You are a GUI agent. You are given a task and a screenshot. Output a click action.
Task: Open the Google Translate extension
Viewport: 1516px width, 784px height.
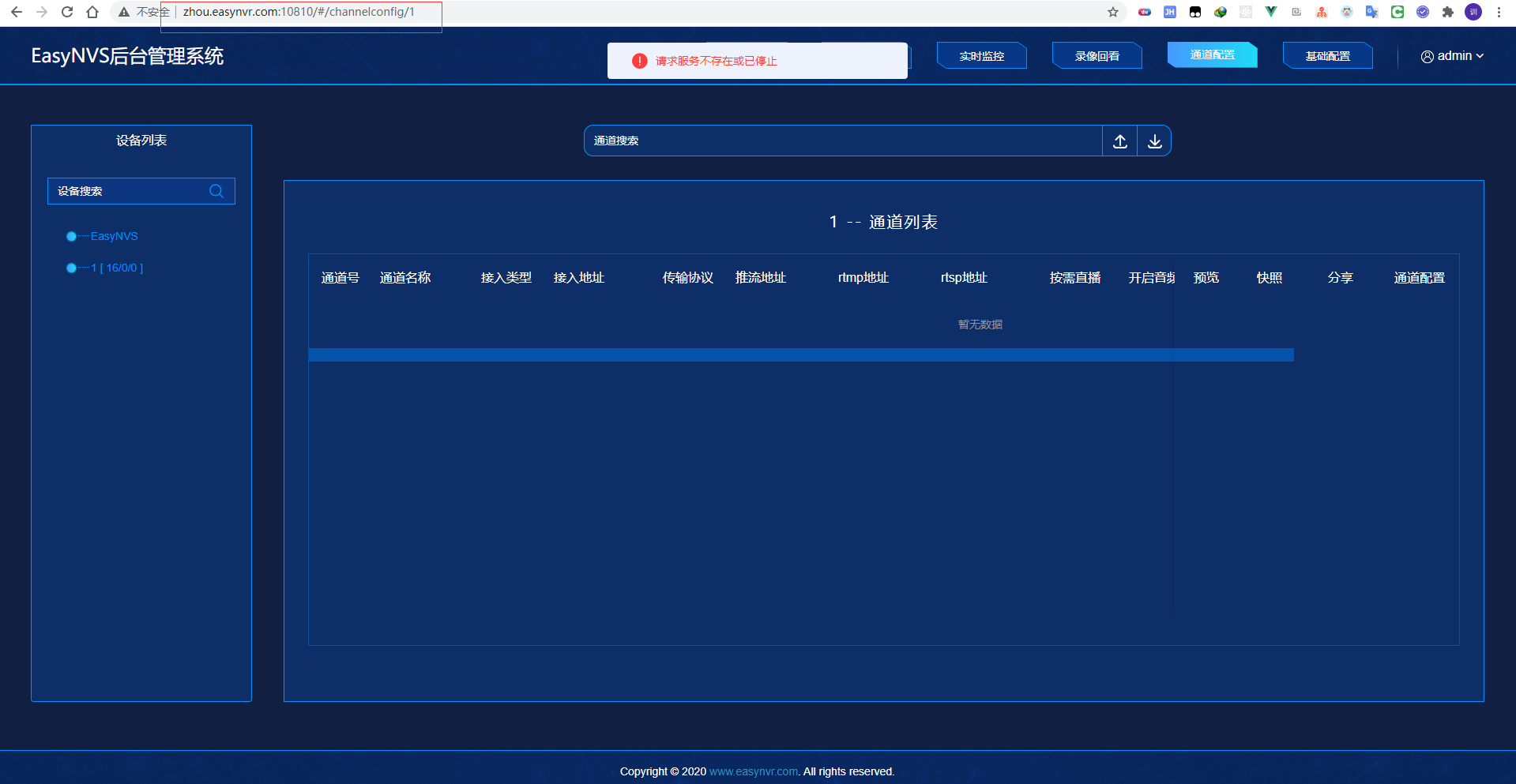(1372, 12)
